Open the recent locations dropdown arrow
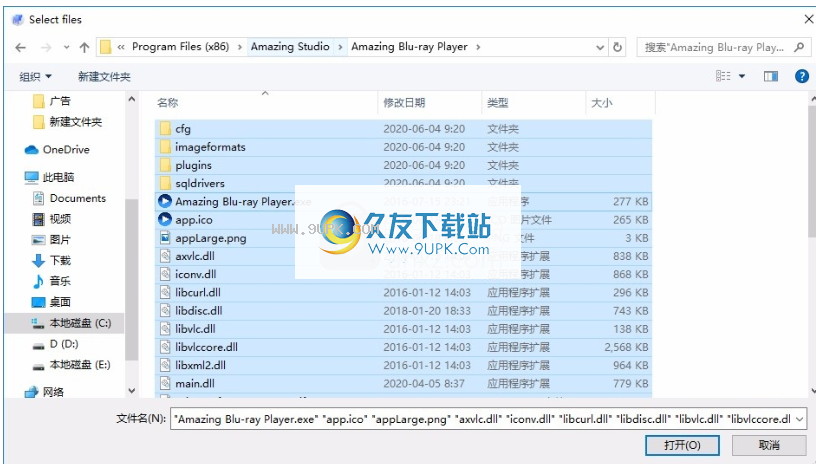Image resolution: width=816 pixels, height=464 pixels. [x=66, y=47]
